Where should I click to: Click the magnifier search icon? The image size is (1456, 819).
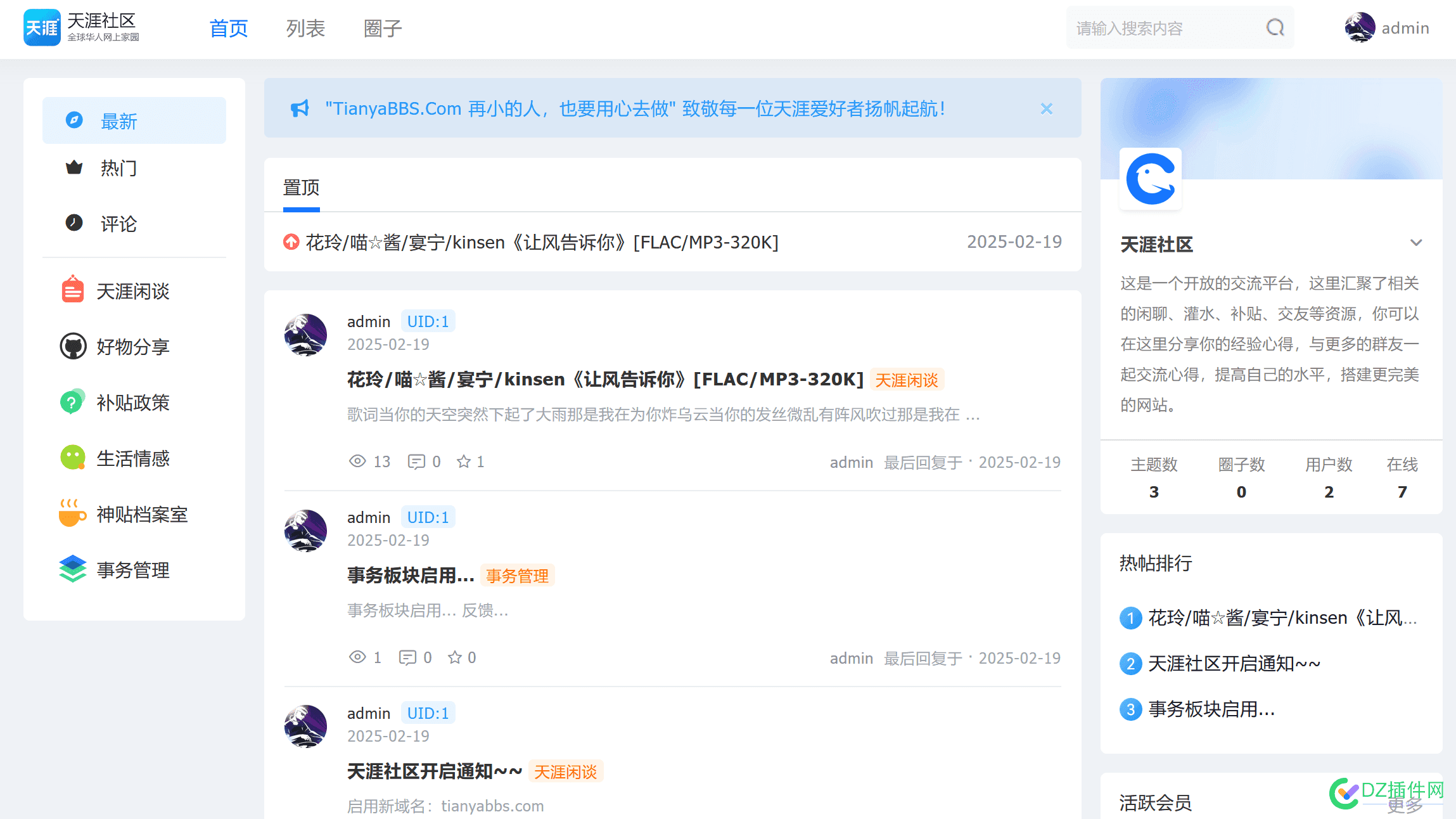click(1275, 28)
